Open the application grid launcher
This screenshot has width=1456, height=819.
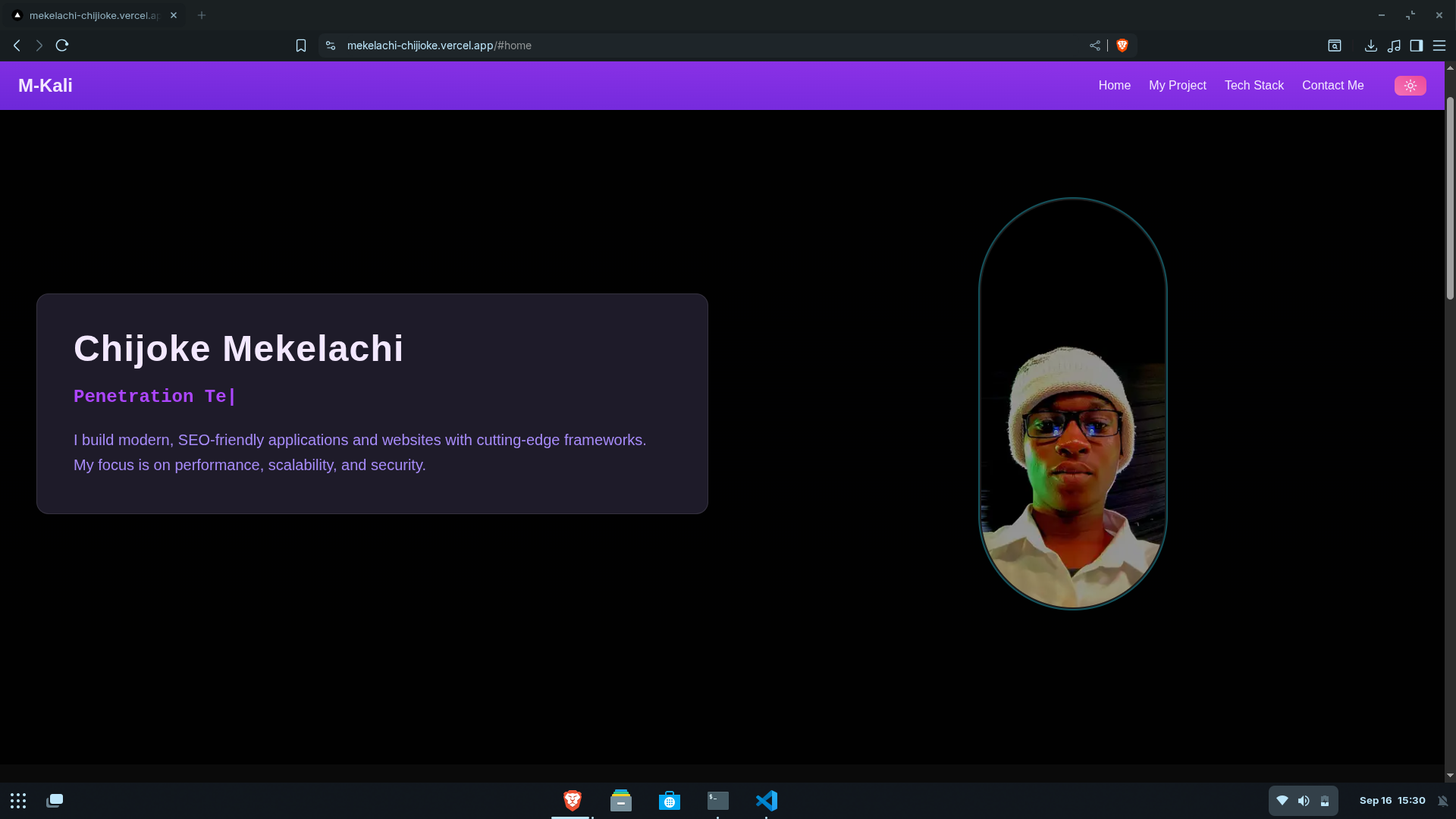click(18, 801)
